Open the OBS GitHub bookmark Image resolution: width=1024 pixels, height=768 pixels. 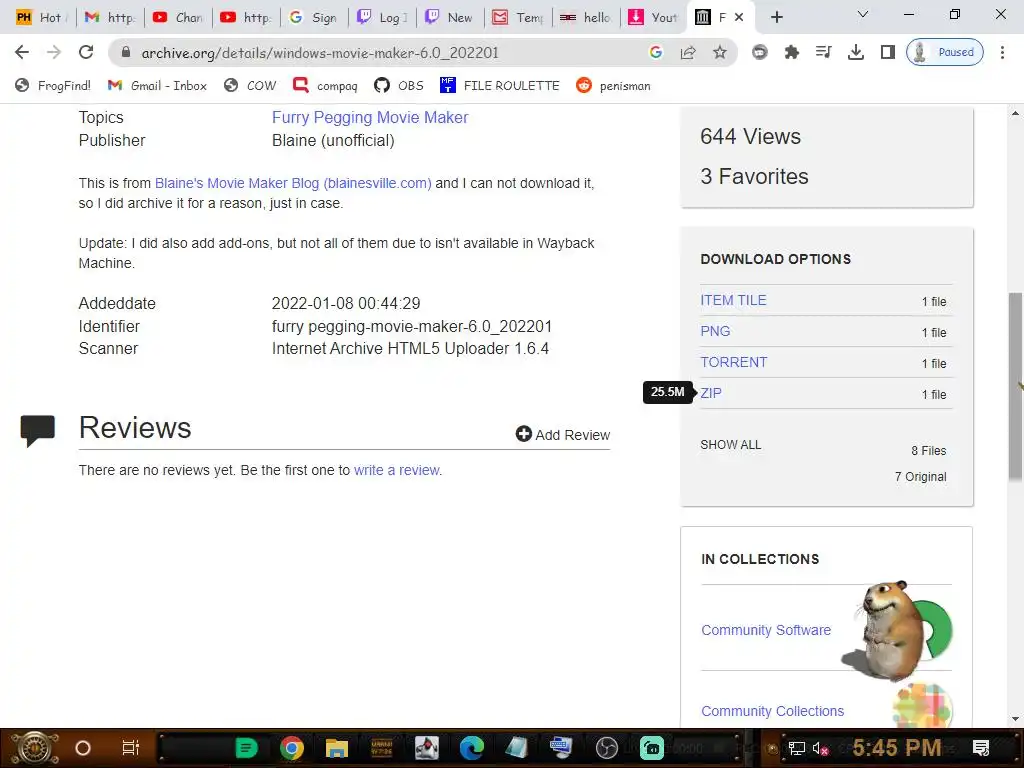click(398, 86)
